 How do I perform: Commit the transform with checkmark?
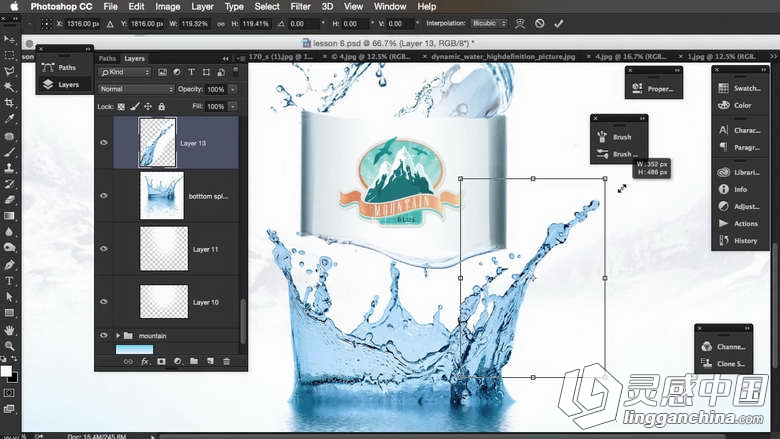(559, 23)
